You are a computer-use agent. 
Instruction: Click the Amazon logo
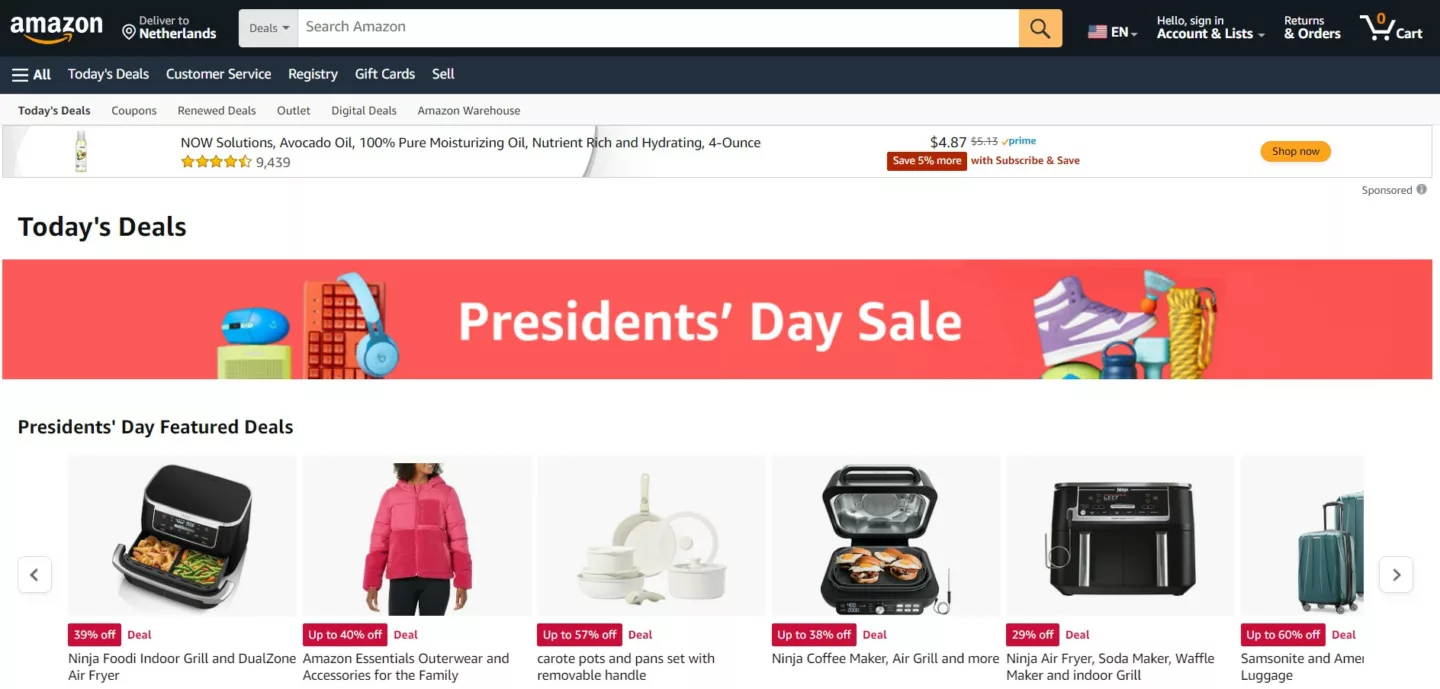click(x=56, y=29)
